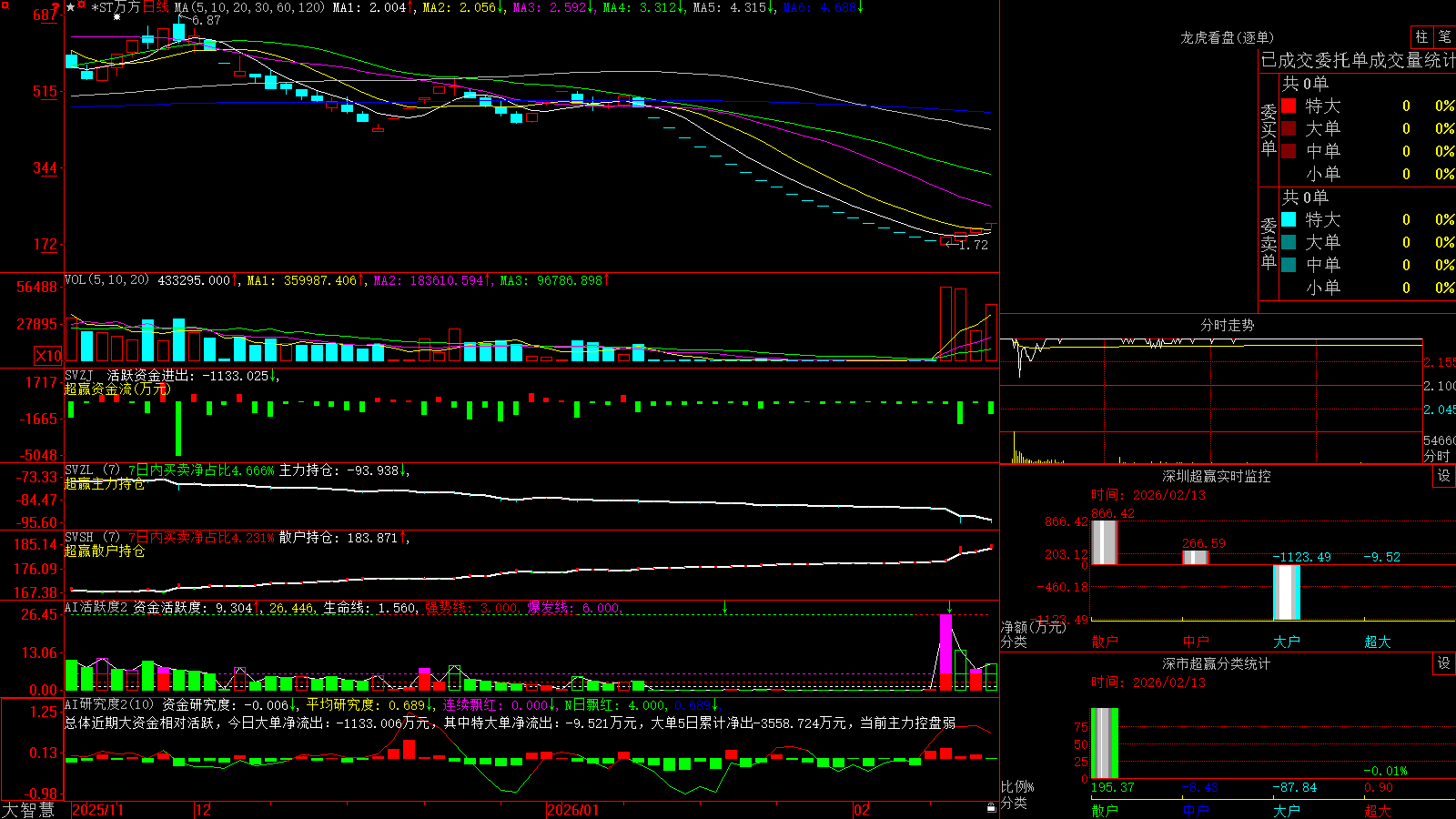1456x819 pixels.
Task: Click the 大户 -1123.49 cyan bar
Action: point(1286,592)
